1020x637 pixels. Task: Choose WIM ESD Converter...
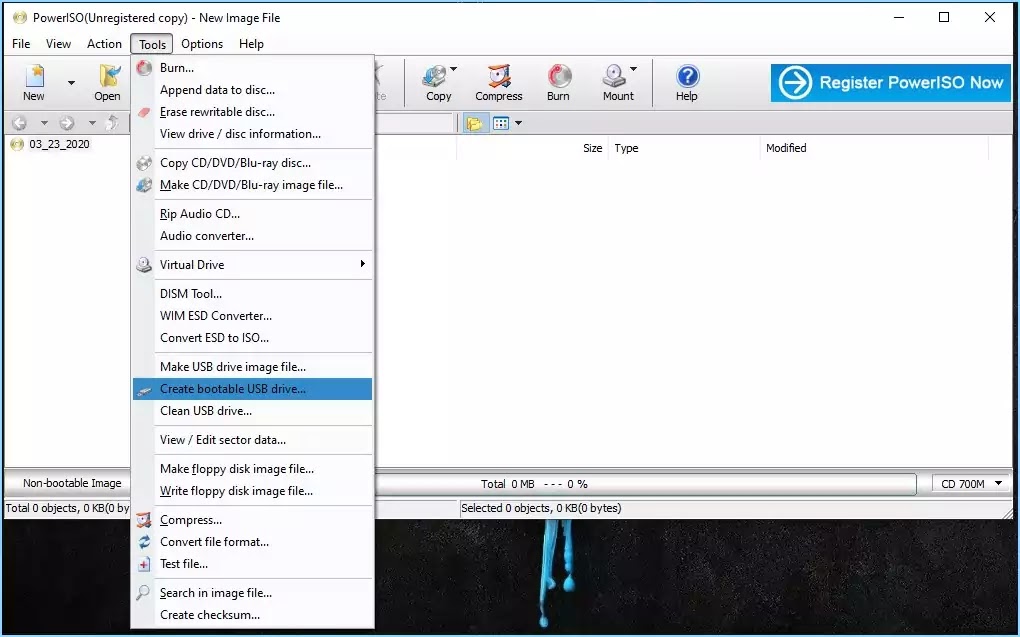[x=252, y=316]
